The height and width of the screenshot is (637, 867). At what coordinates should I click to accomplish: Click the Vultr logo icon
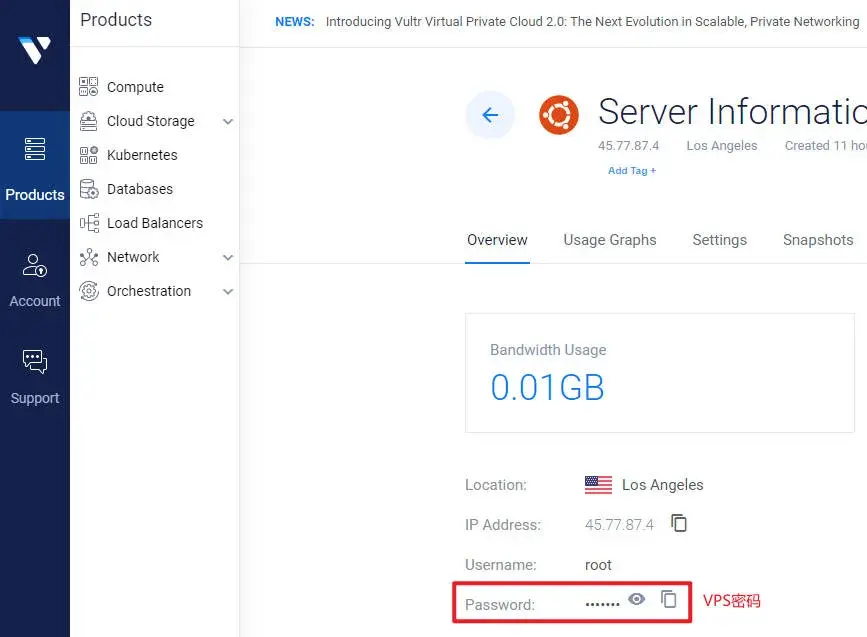tap(34, 49)
